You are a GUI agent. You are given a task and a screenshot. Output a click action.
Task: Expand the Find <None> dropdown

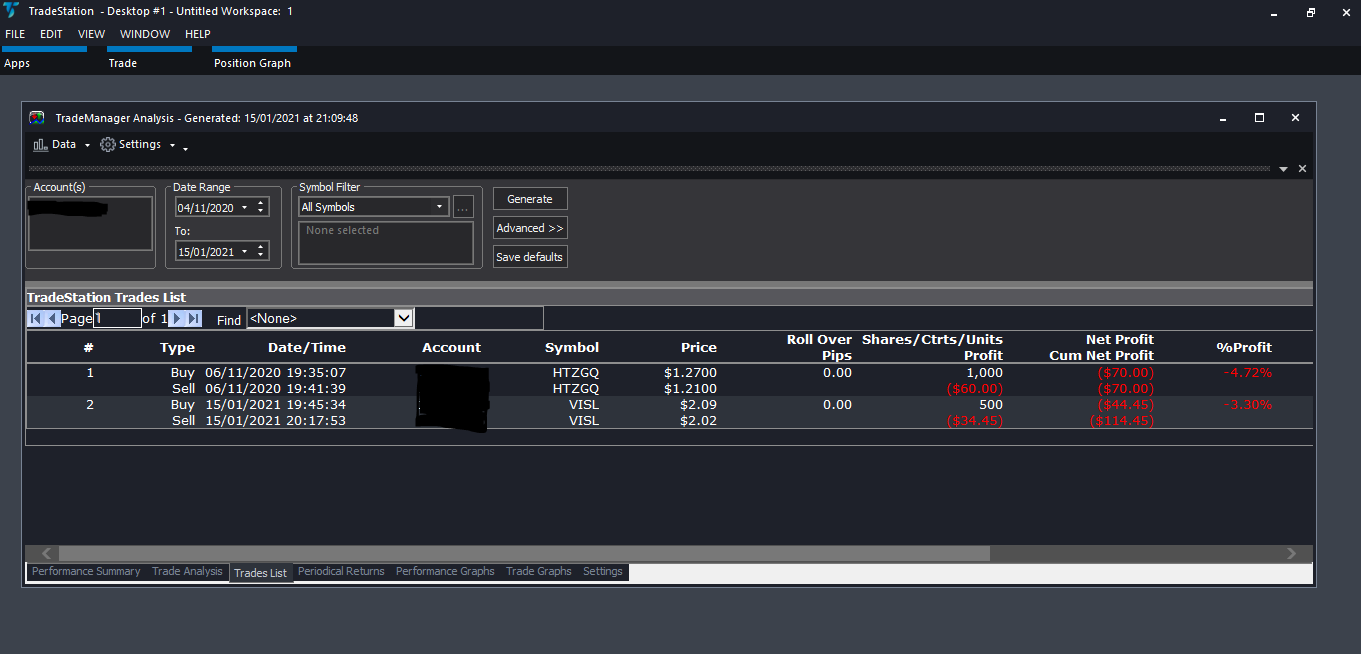coord(404,318)
